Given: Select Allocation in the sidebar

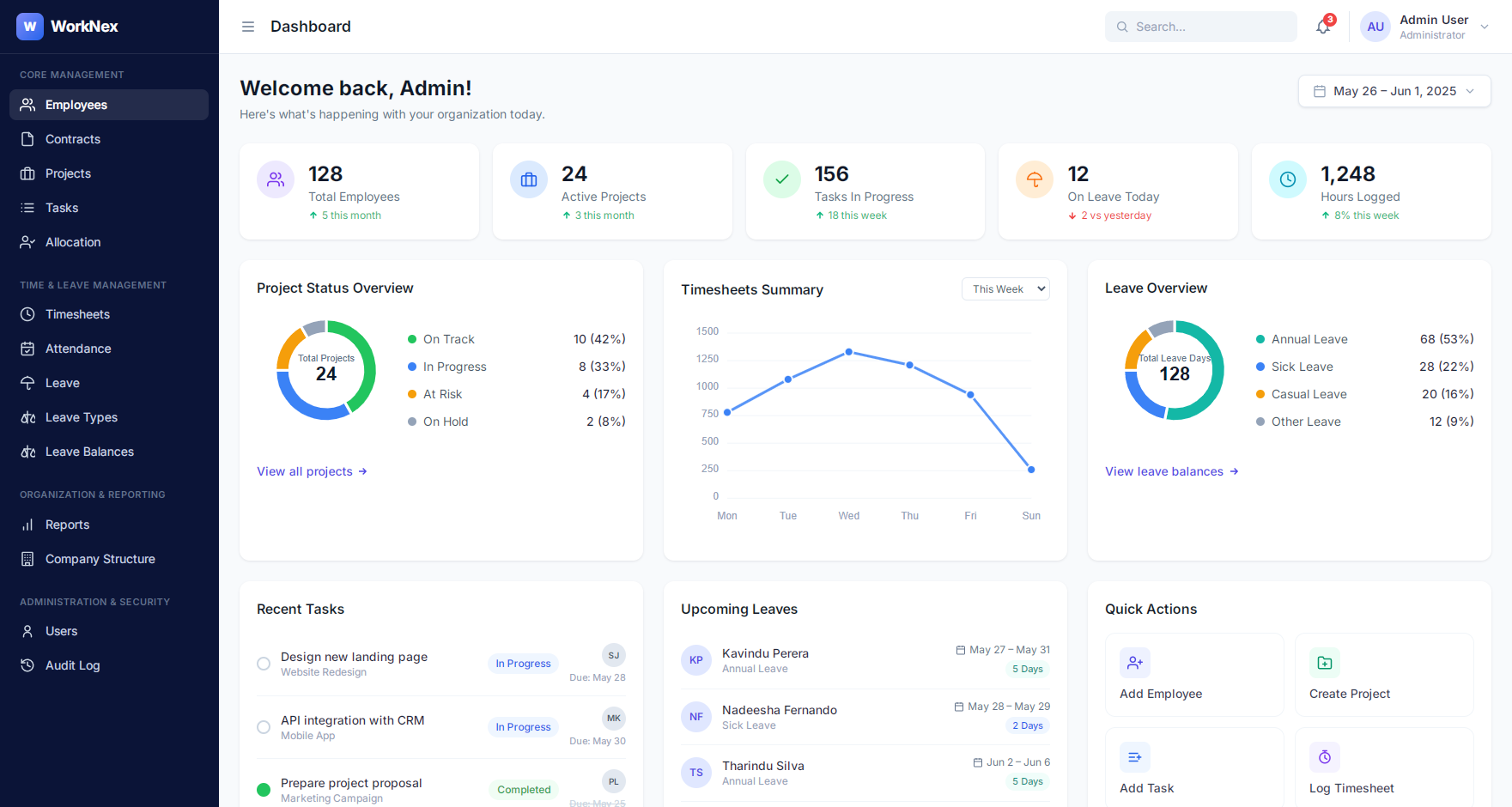Looking at the screenshot, I should tap(109, 242).
